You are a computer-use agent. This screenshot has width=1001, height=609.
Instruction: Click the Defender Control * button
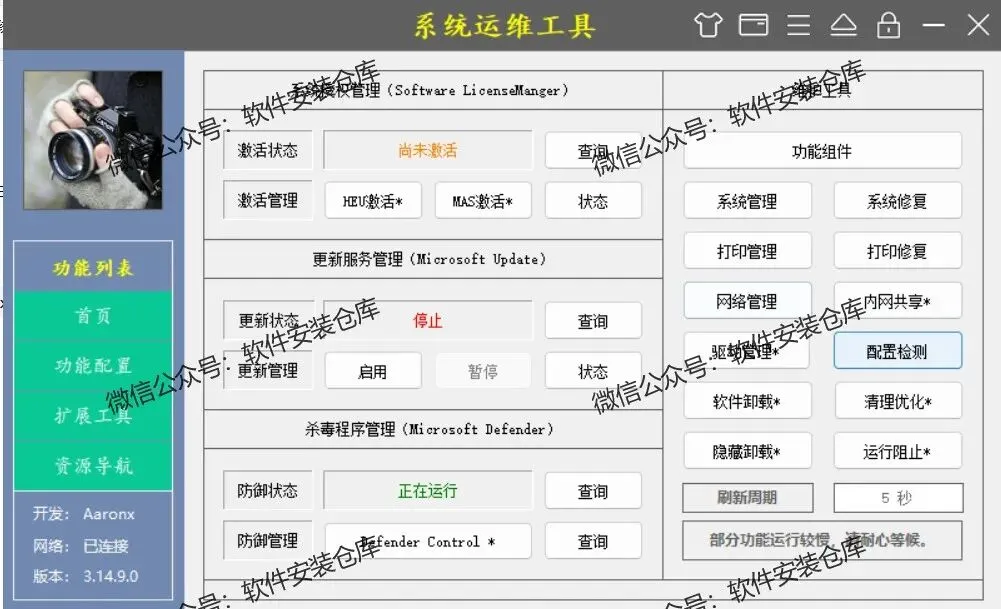click(428, 541)
